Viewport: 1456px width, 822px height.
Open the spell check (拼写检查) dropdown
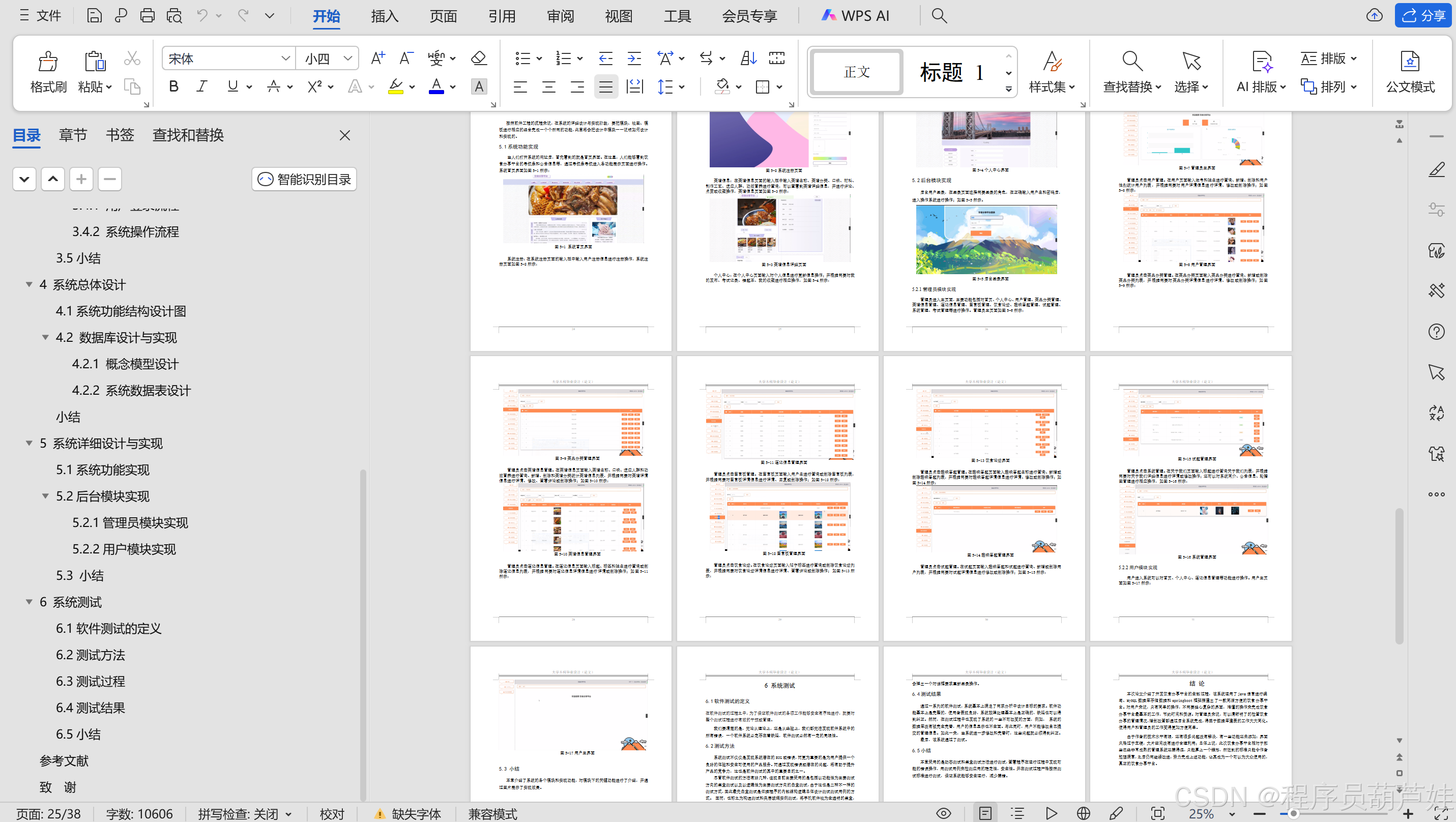289,814
